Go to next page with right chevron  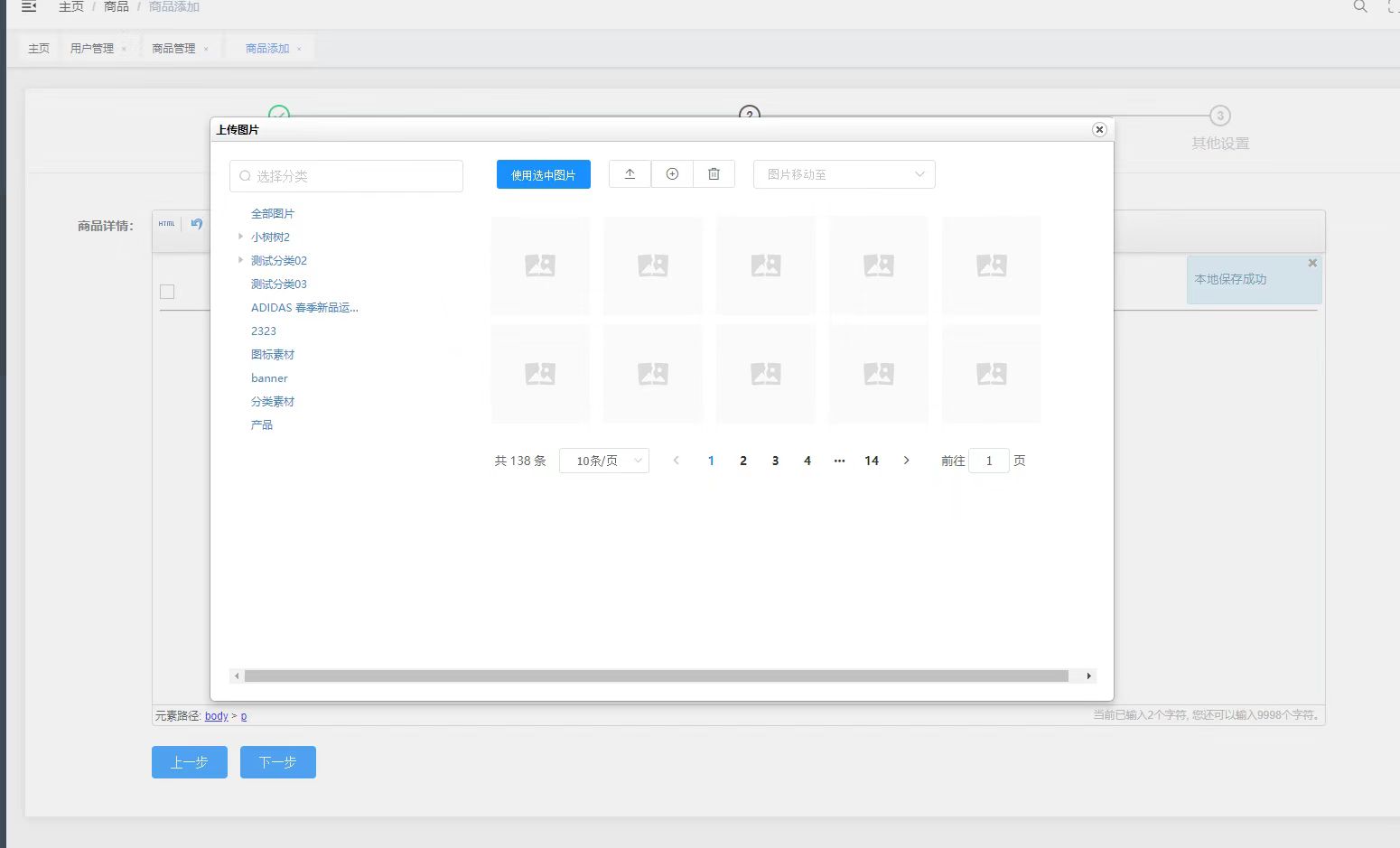pyautogui.click(x=906, y=461)
